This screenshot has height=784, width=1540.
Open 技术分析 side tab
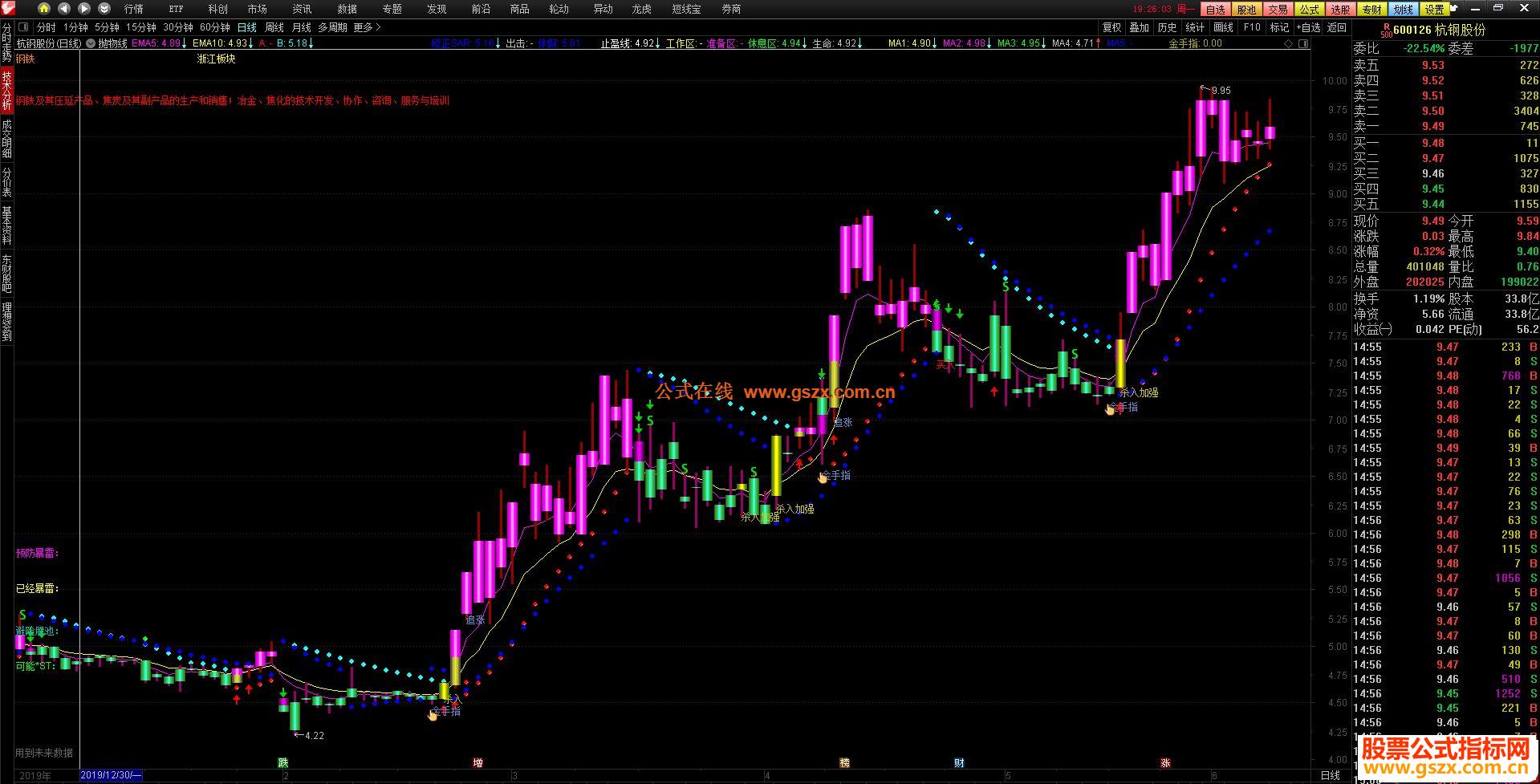(x=7, y=90)
